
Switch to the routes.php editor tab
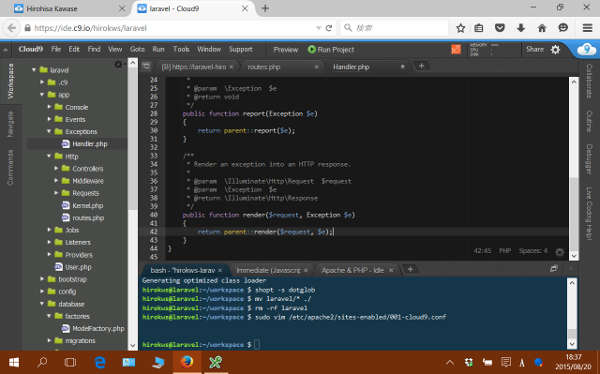264,67
